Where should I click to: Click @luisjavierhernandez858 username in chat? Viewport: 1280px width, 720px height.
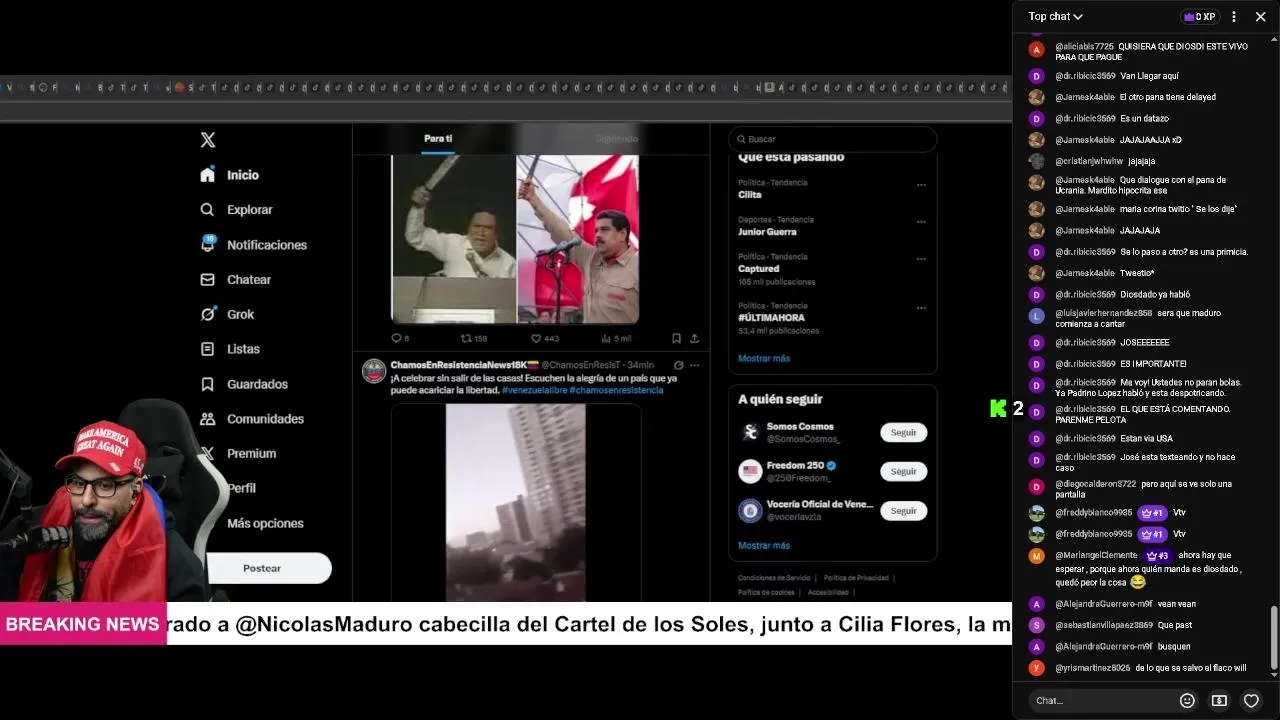point(1103,313)
